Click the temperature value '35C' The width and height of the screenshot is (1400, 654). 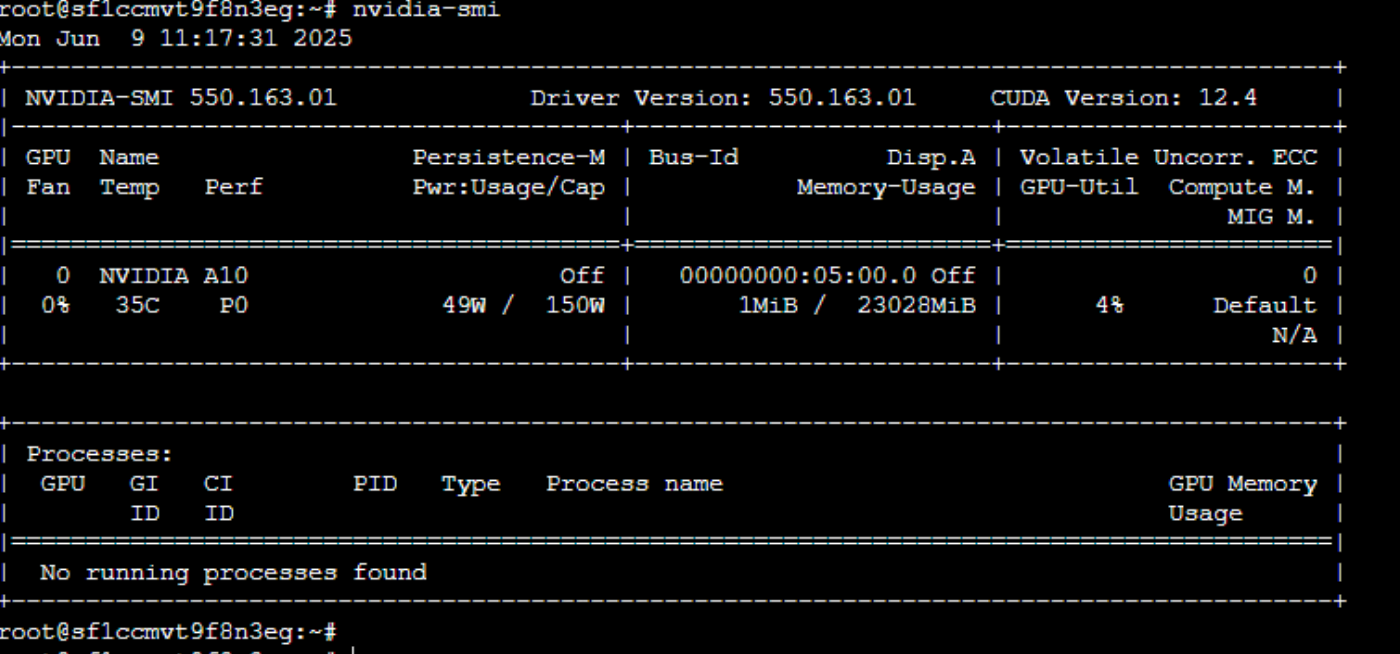(x=137, y=306)
